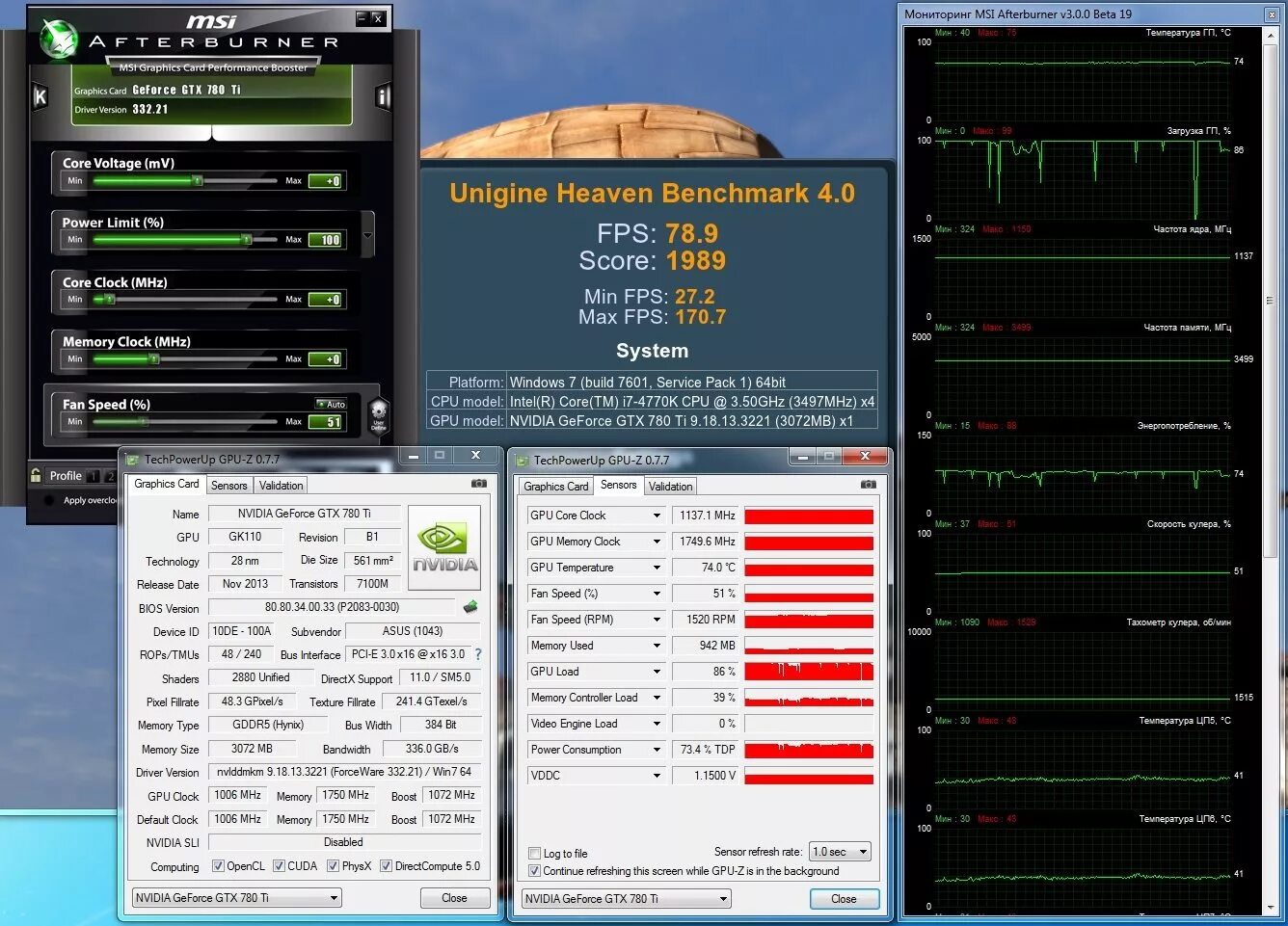
Task: Click the Core Voltage value field
Action: point(325,181)
